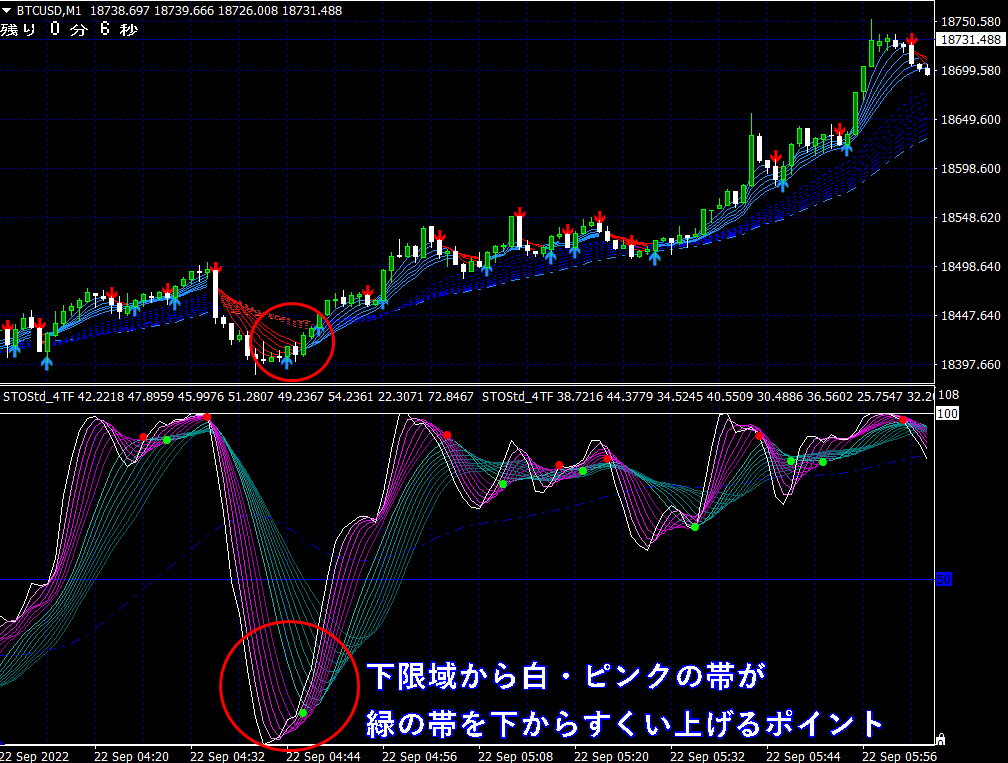
Task: Click the BTCUSD,M1 symbol label
Action: point(49,11)
